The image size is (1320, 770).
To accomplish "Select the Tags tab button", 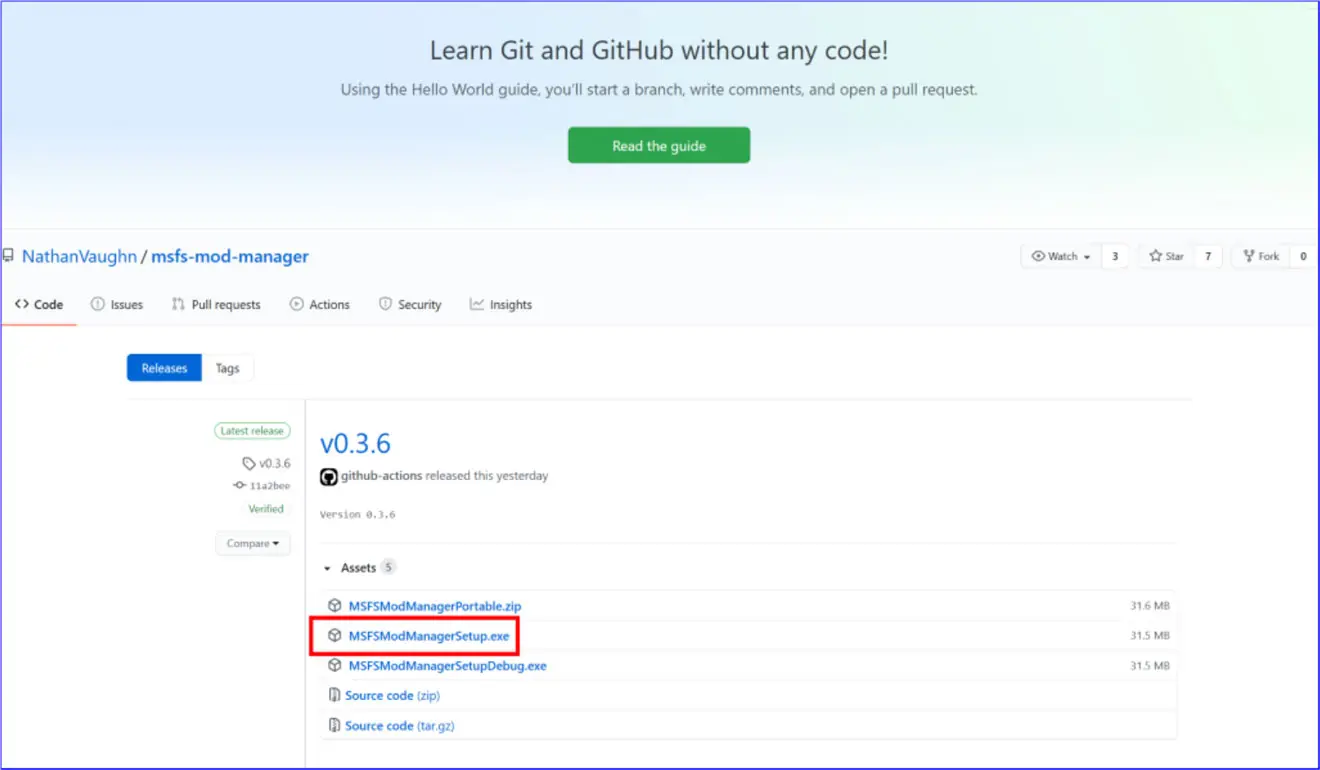I will pos(228,368).
